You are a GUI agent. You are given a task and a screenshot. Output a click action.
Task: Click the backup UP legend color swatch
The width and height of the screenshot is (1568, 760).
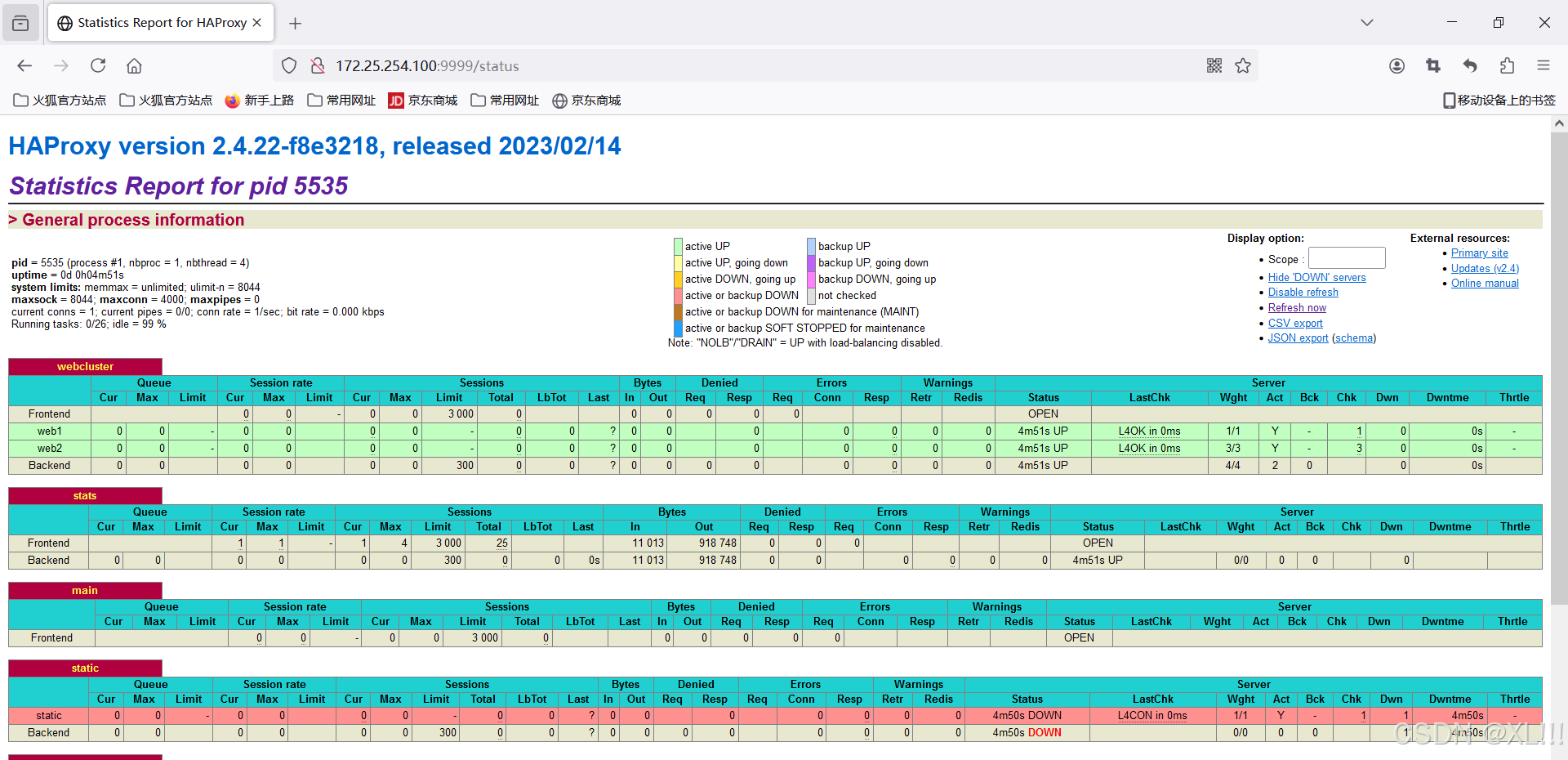tap(812, 246)
